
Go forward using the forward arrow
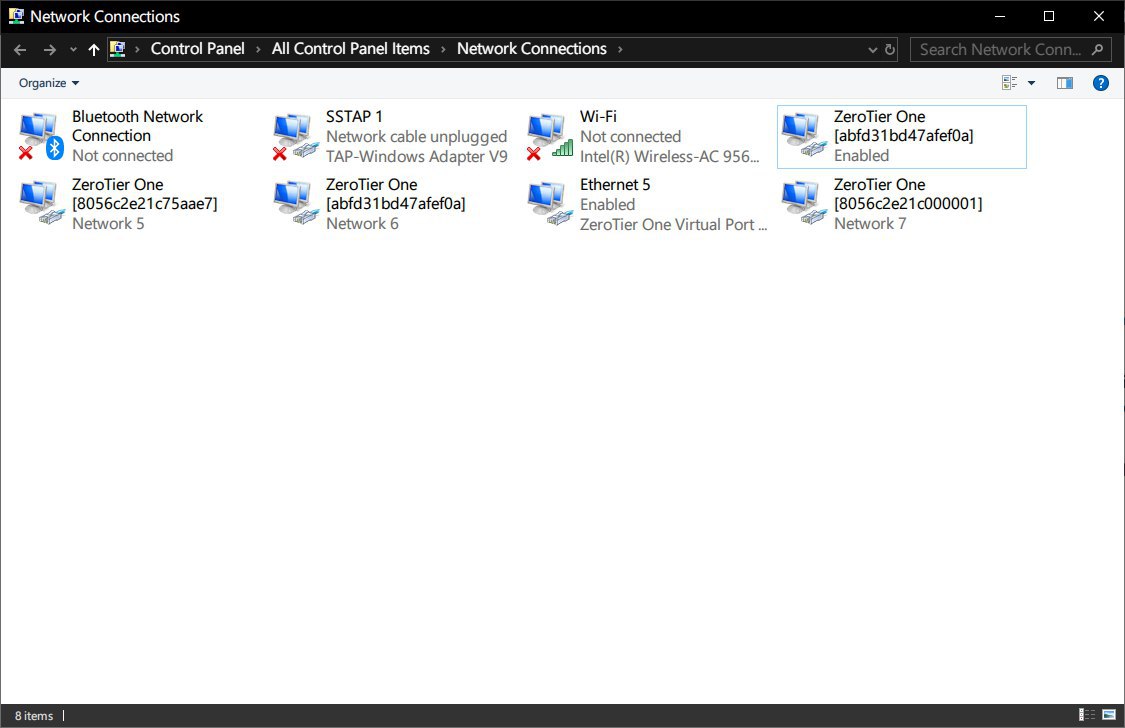[50, 49]
